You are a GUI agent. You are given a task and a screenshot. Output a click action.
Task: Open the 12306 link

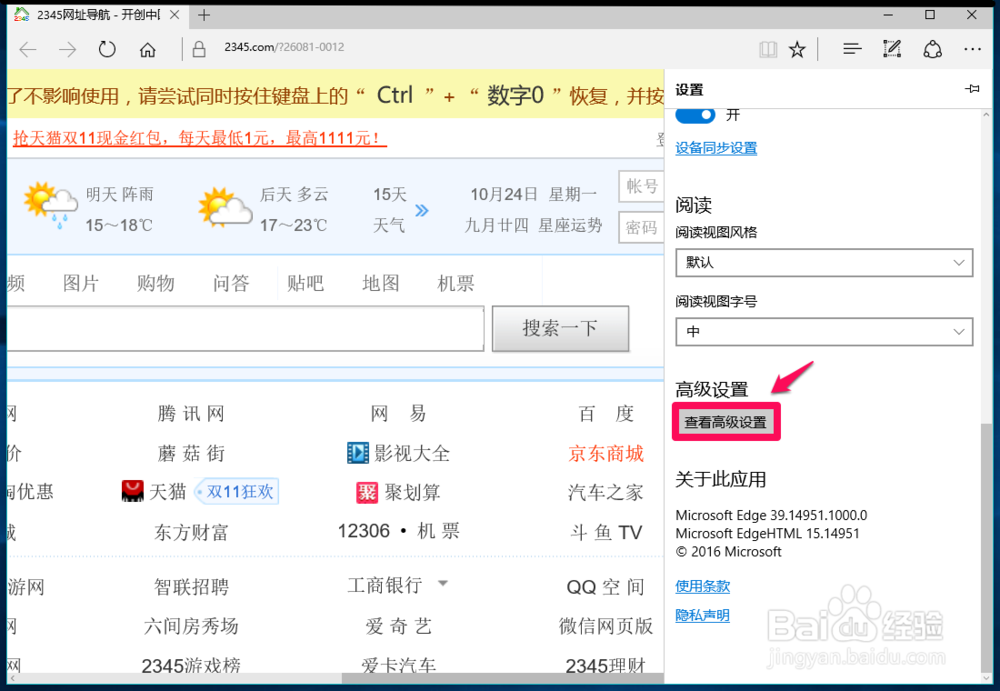(364, 531)
